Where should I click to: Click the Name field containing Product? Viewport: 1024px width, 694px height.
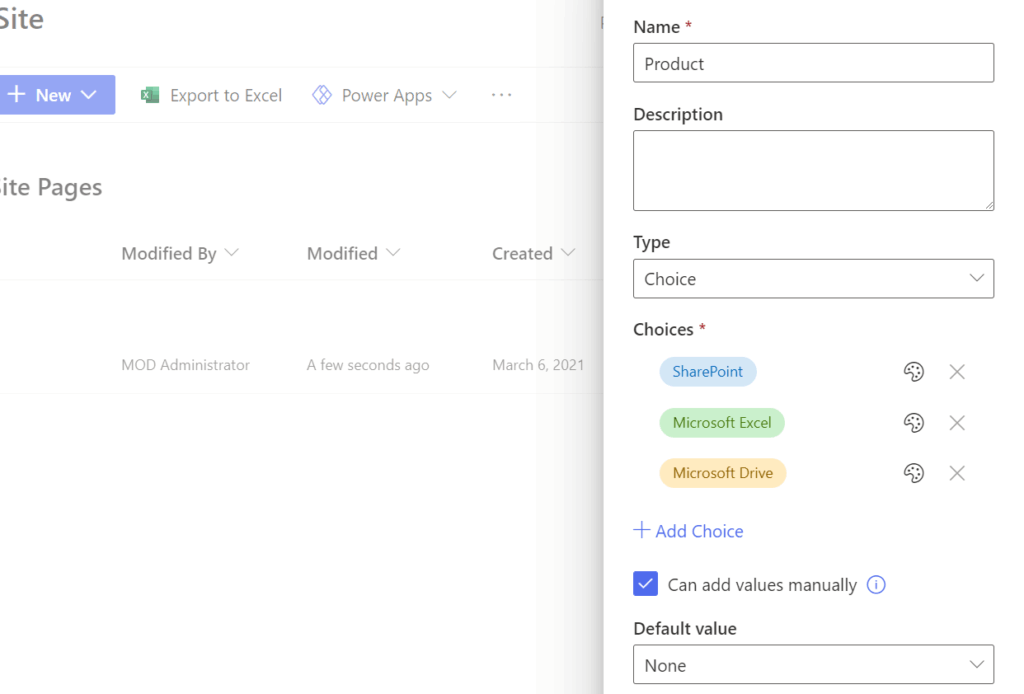pos(813,63)
